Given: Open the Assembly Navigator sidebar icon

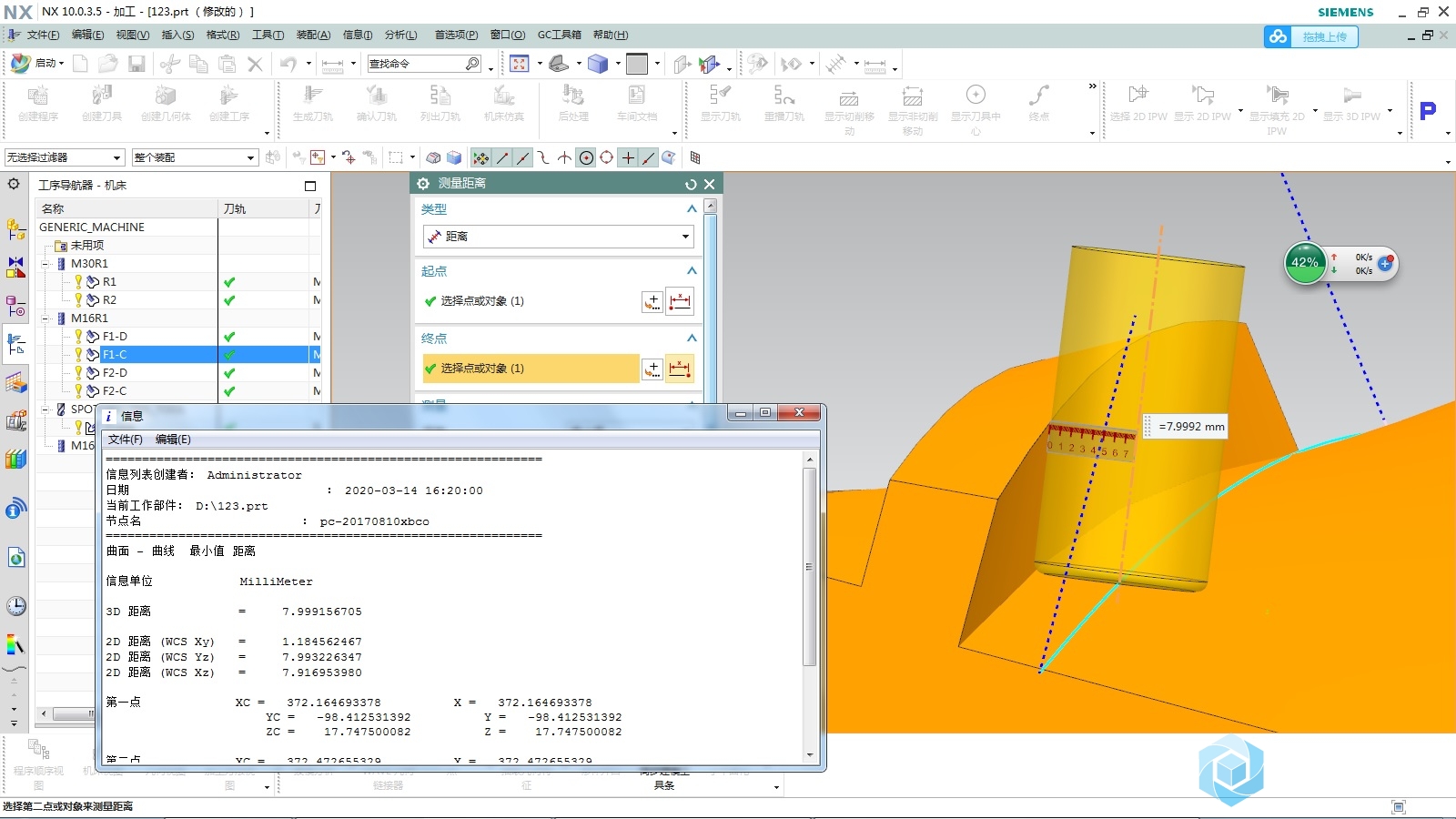Looking at the screenshot, I should tap(15, 229).
